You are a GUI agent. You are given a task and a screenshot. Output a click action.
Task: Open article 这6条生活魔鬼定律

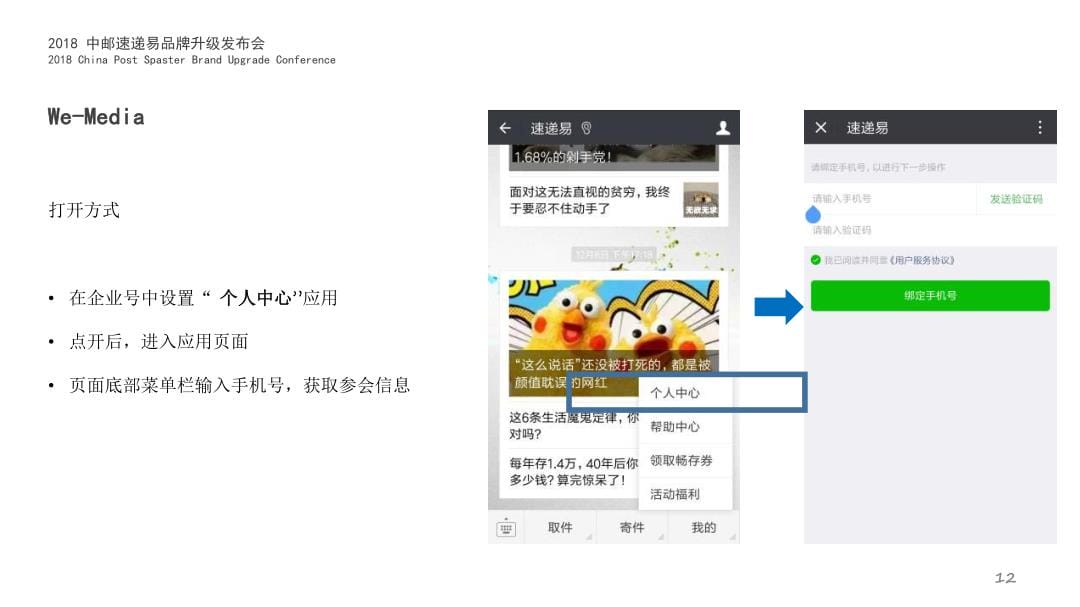[574, 426]
